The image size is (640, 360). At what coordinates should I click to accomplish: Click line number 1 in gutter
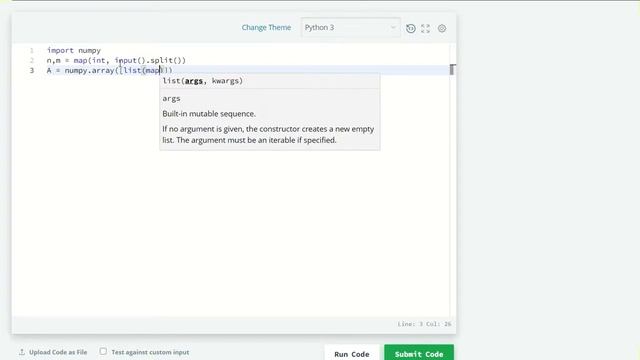(x=31, y=50)
